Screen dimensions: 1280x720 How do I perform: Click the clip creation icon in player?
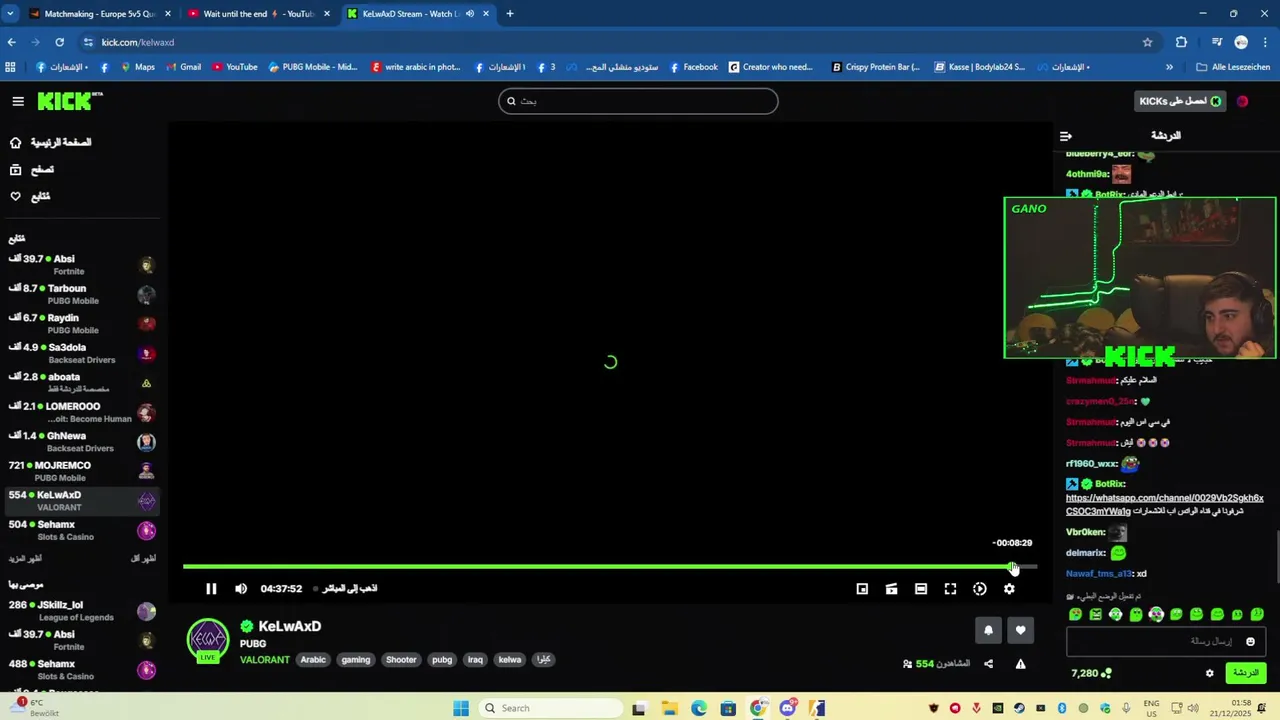click(891, 589)
